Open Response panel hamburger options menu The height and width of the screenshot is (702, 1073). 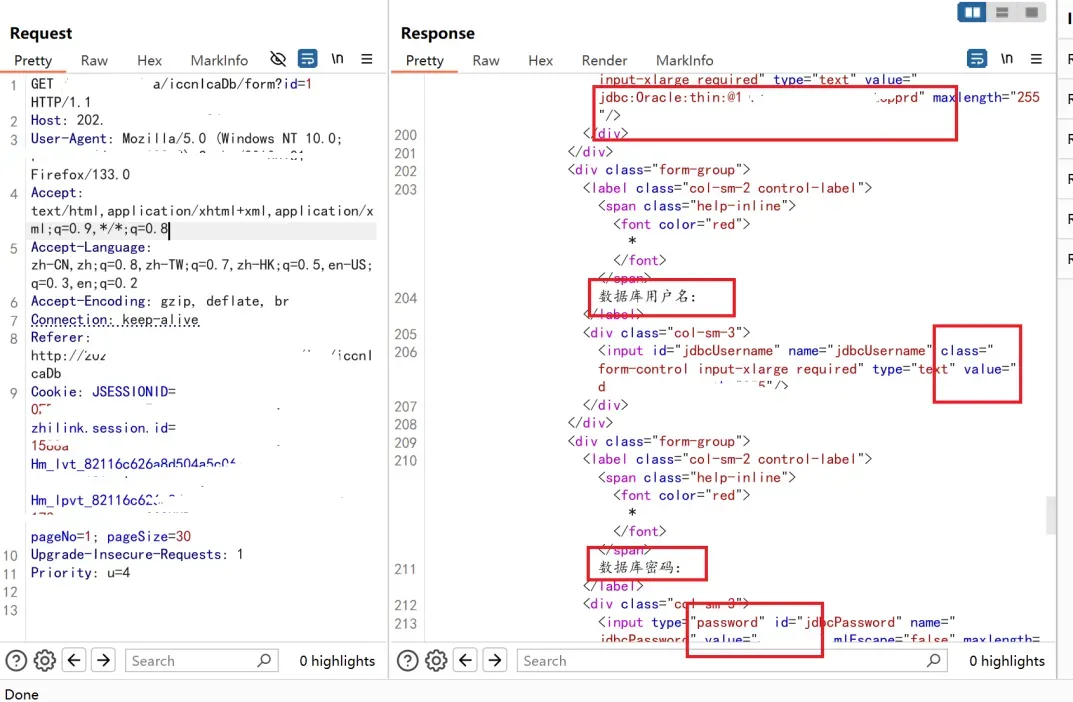pos(1037,59)
